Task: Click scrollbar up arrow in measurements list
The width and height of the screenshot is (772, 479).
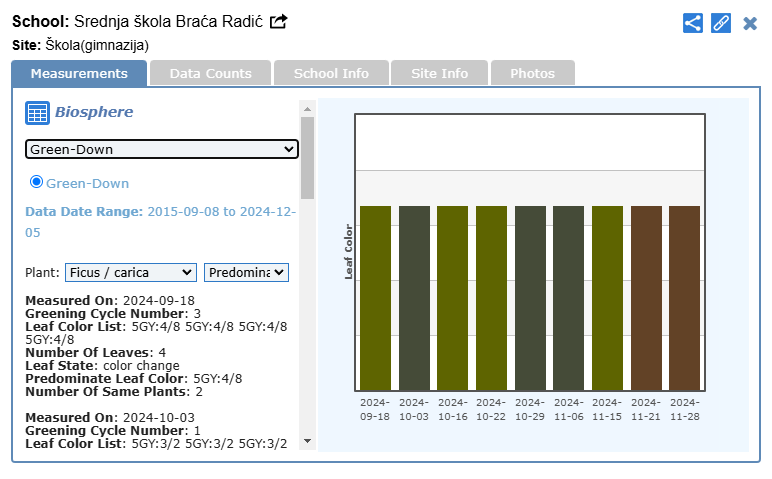Action: tap(307, 108)
